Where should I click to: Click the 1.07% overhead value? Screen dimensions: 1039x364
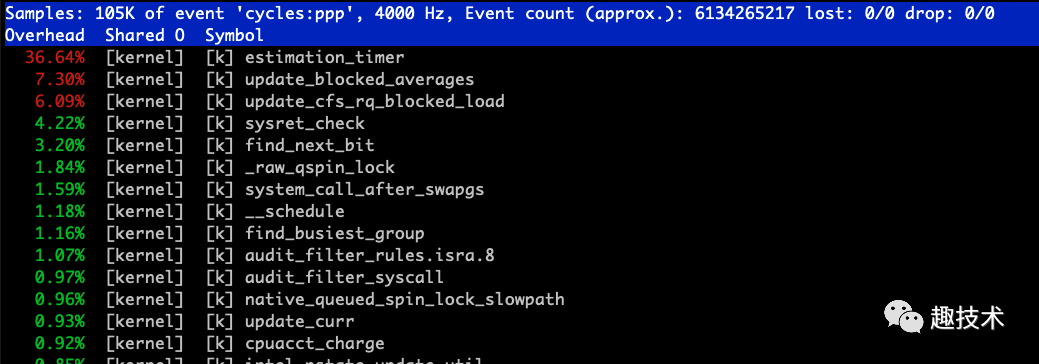click(x=60, y=255)
